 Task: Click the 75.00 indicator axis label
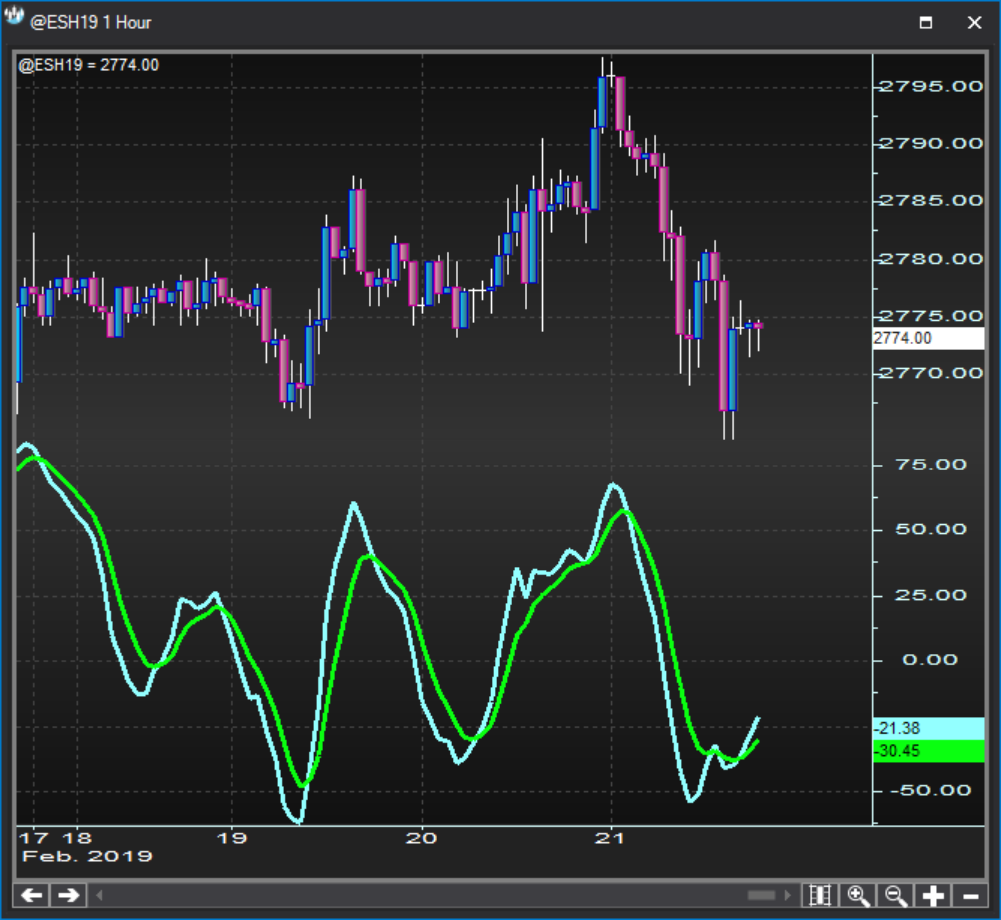(x=931, y=465)
